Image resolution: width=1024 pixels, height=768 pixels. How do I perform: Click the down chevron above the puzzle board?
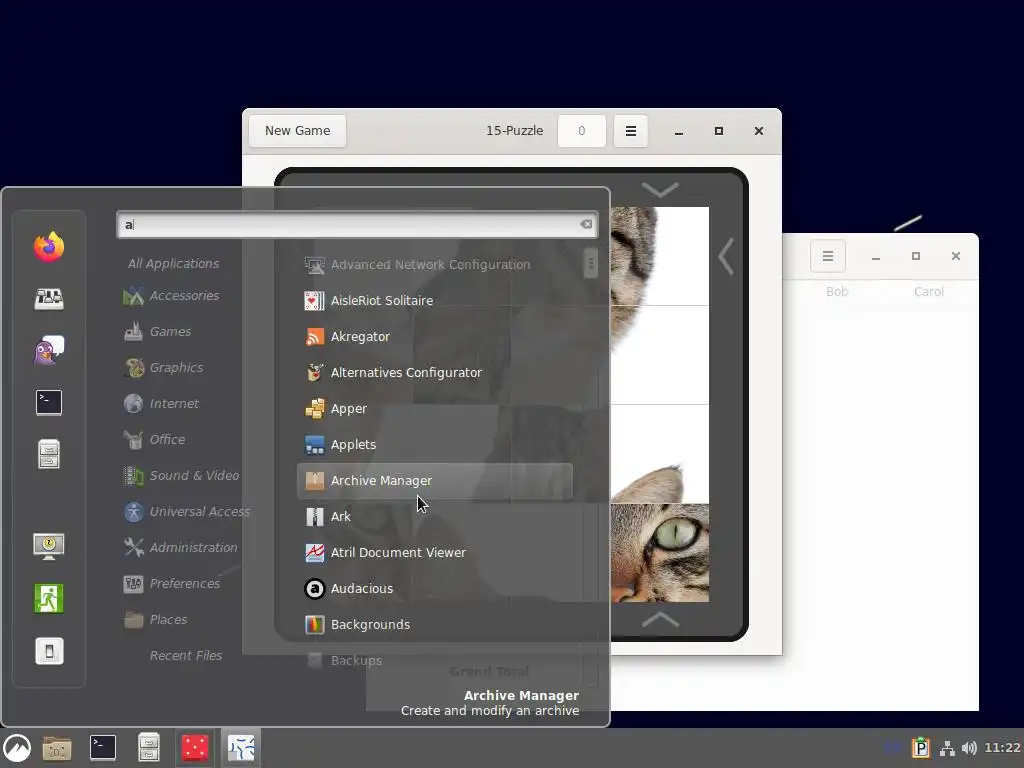660,189
